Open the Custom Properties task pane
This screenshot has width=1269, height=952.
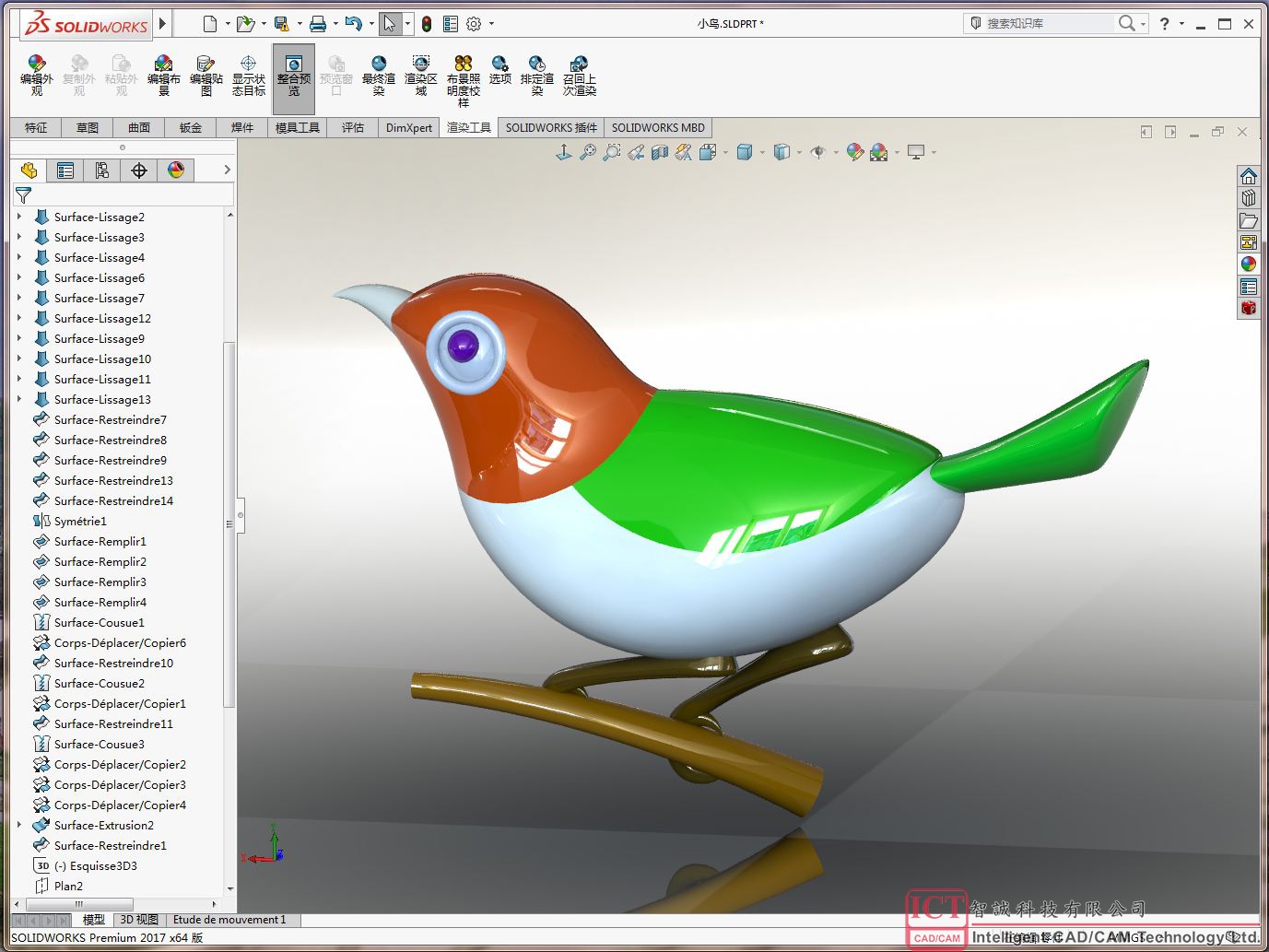tap(1249, 287)
